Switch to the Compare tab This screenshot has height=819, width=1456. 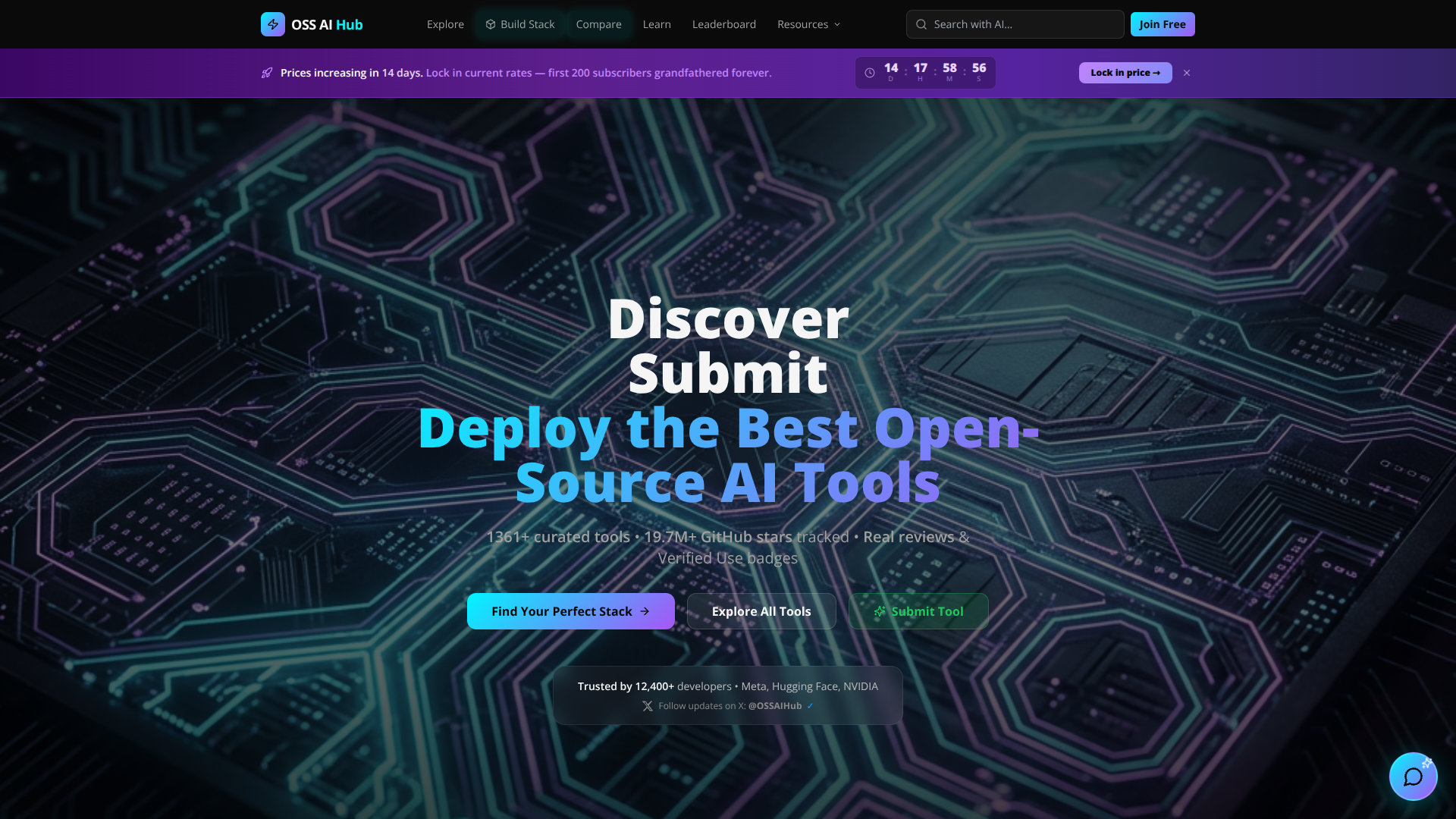(599, 24)
